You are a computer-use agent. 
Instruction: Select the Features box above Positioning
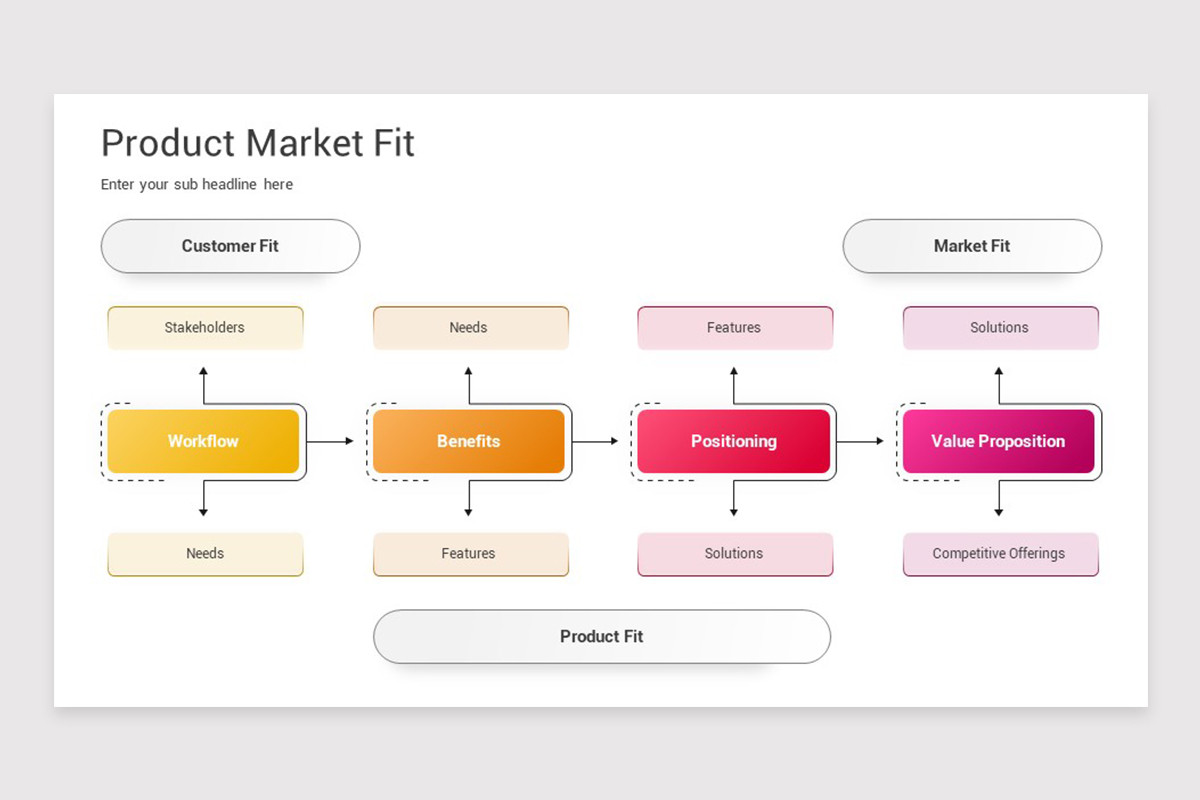pos(735,328)
